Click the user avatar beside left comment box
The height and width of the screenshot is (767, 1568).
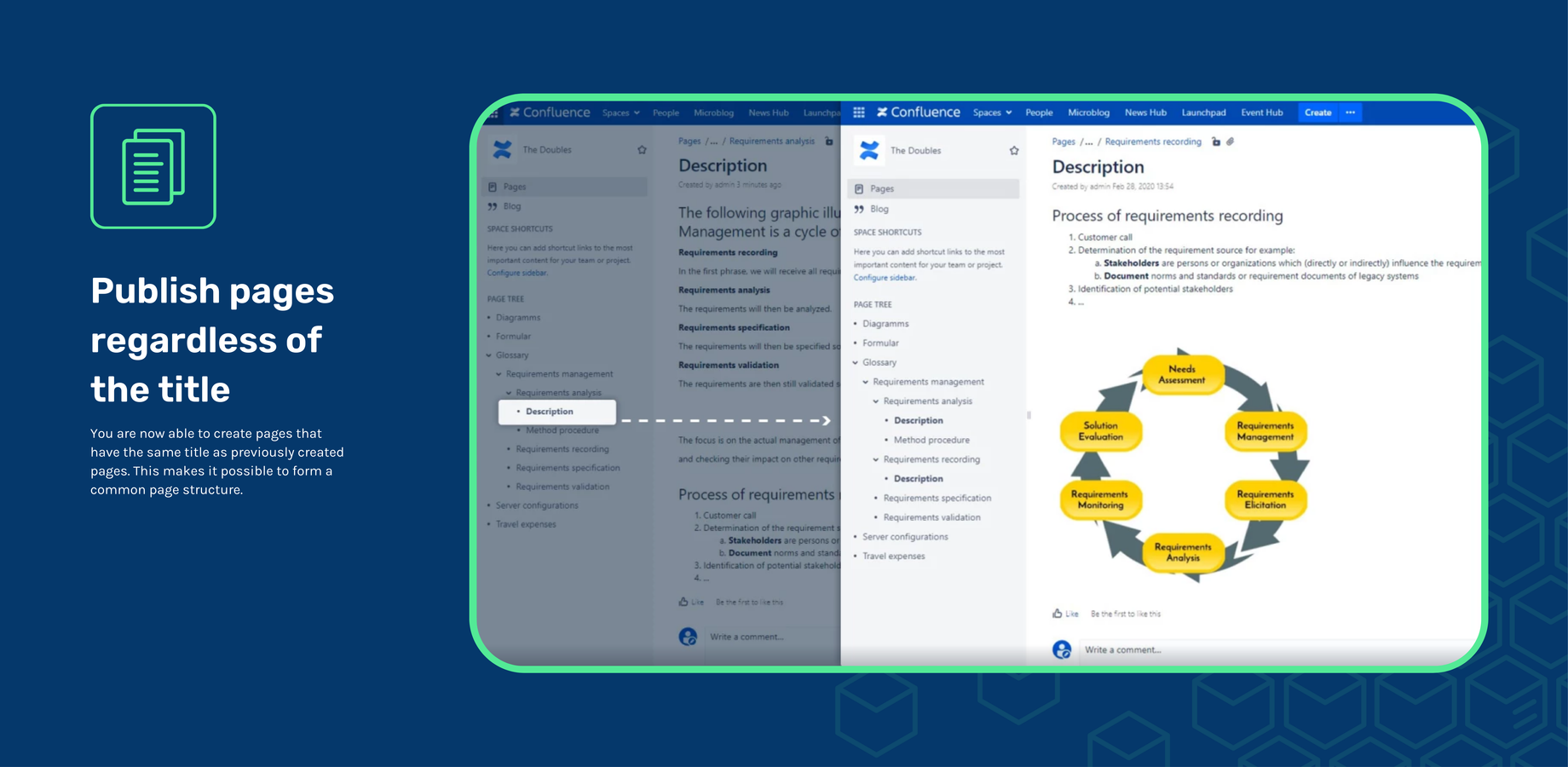pos(688,637)
